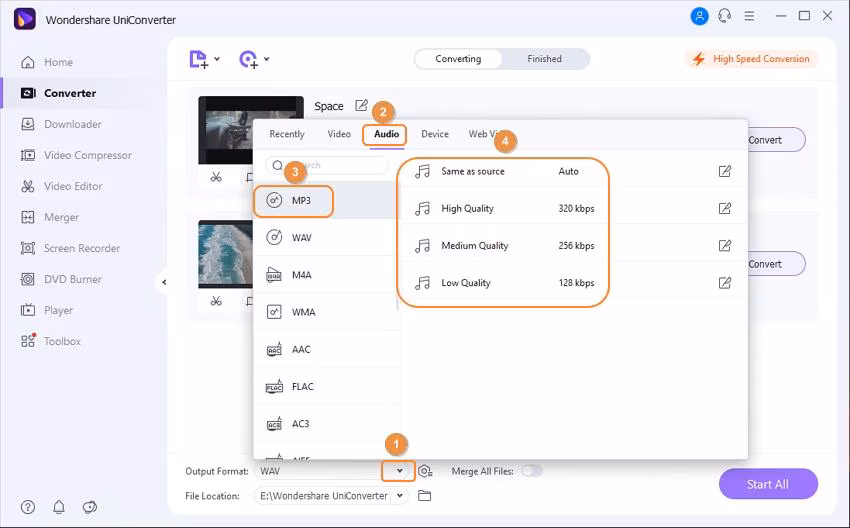Image resolution: width=850 pixels, height=528 pixels.
Task: Switch to the Converting tab
Action: pyautogui.click(x=458, y=59)
